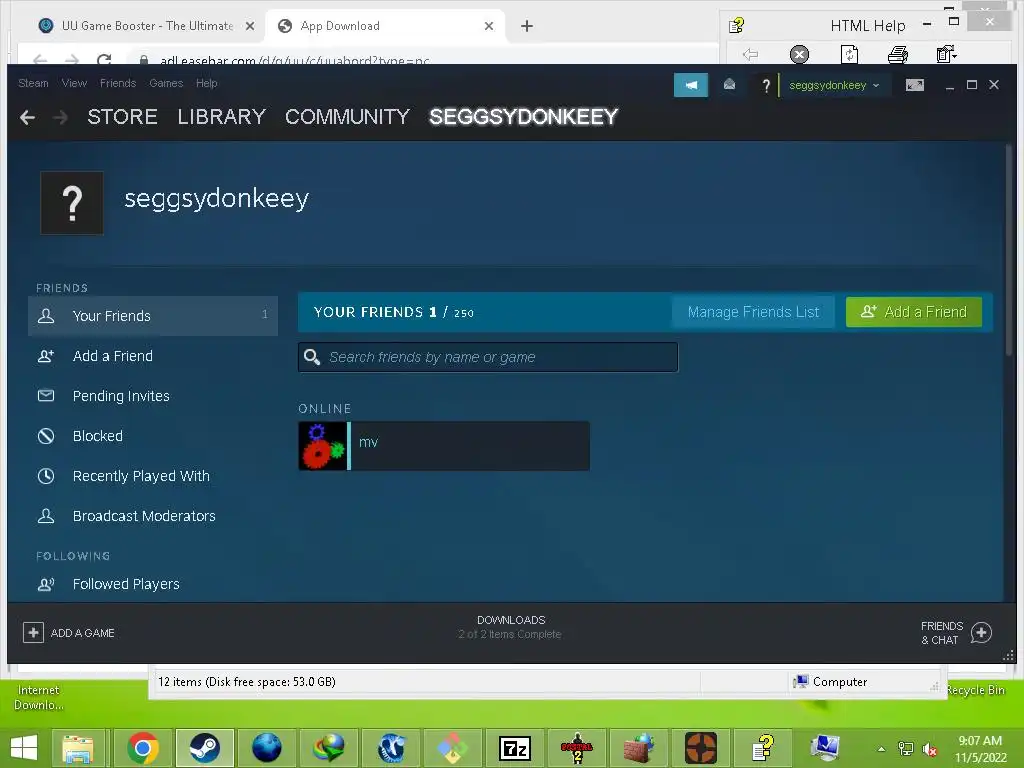Image resolution: width=1024 pixels, height=768 pixels.
Task: Click muted volume tray icon
Action: [x=929, y=749]
